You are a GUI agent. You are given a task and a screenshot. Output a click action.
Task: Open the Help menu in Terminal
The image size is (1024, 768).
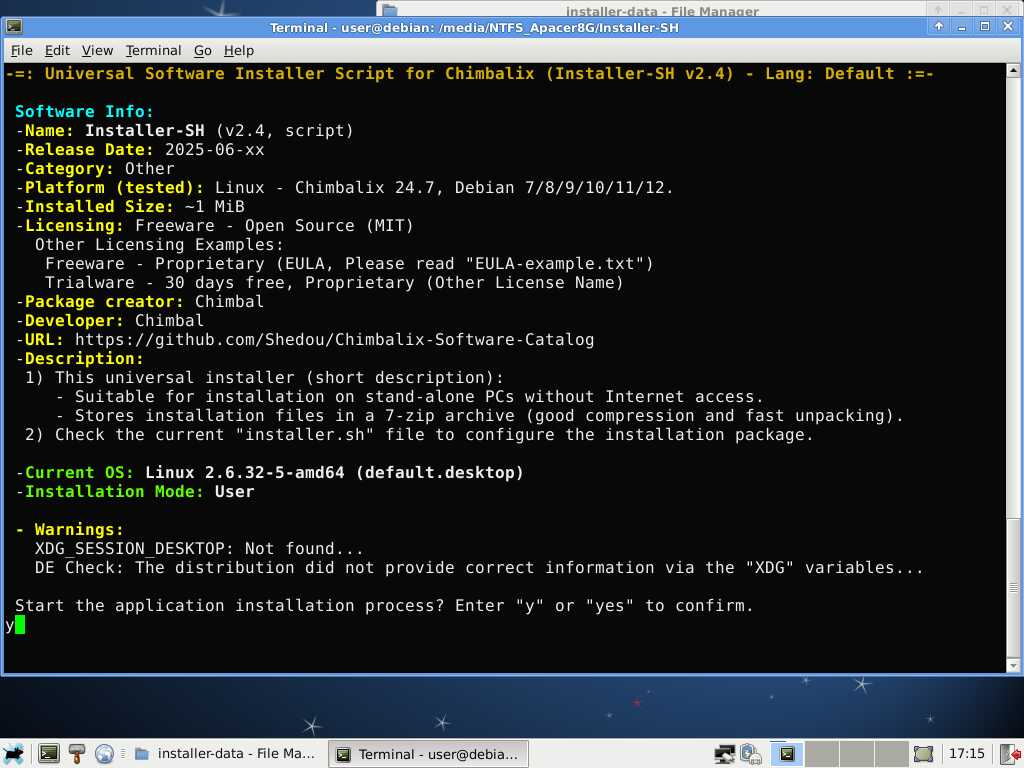click(x=238, y=50)
